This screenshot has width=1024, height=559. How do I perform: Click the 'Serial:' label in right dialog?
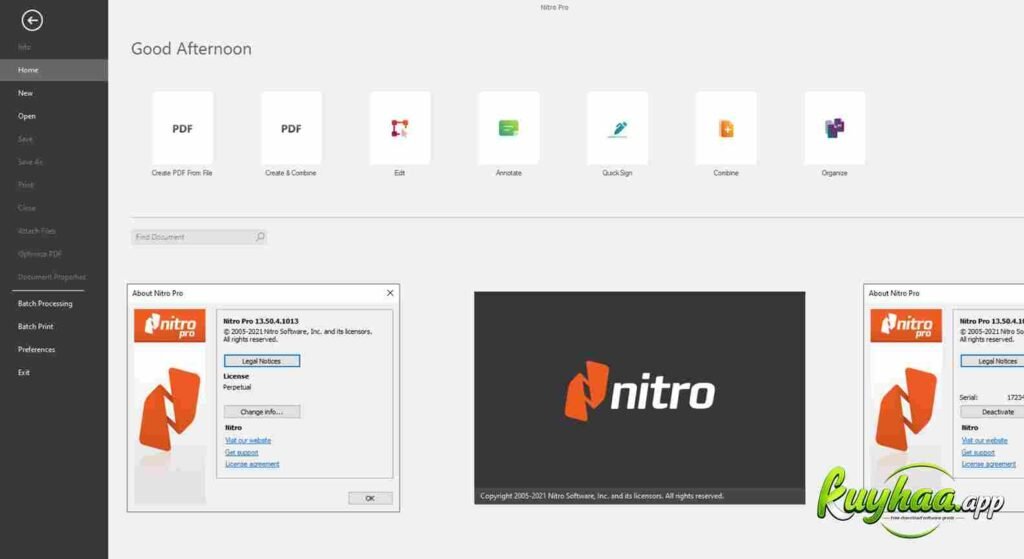tap(968, 398)
